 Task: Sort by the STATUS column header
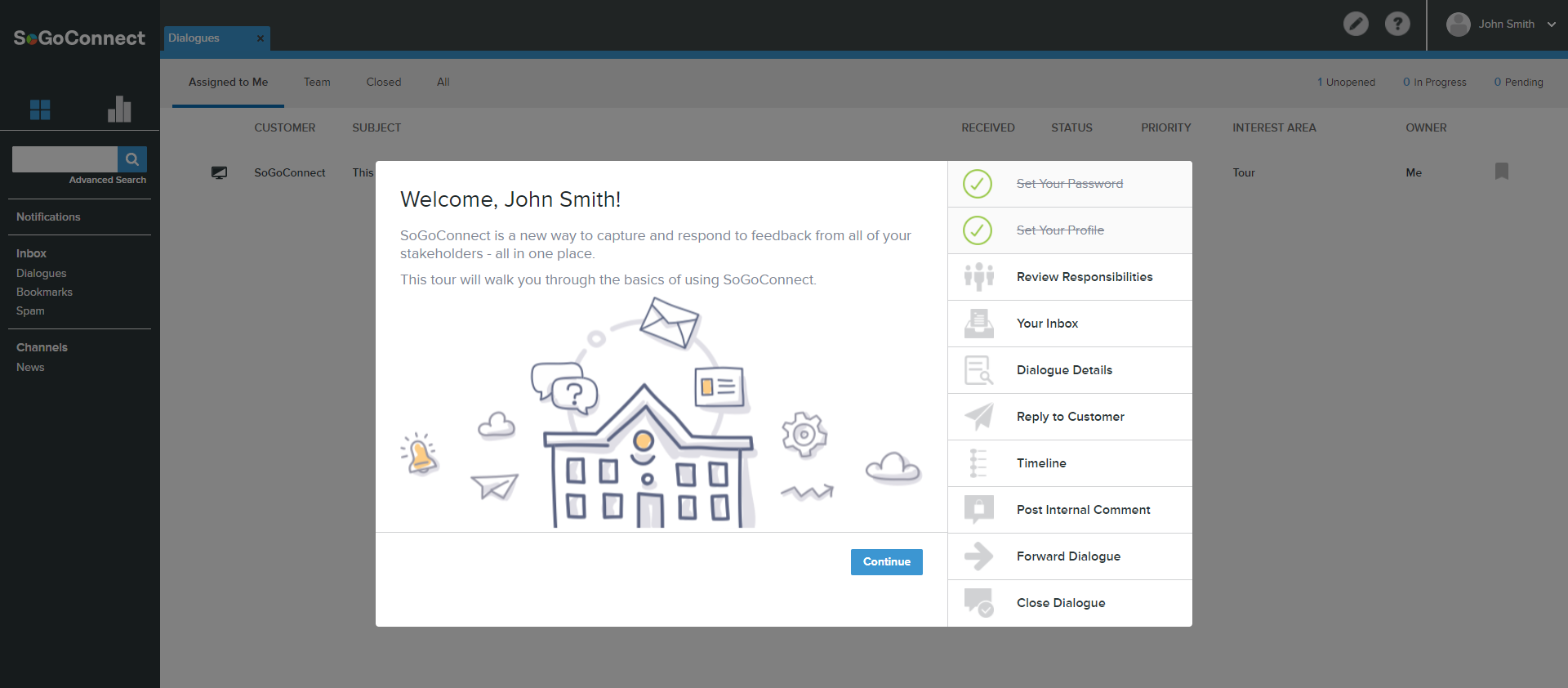tap(1071, 127)
